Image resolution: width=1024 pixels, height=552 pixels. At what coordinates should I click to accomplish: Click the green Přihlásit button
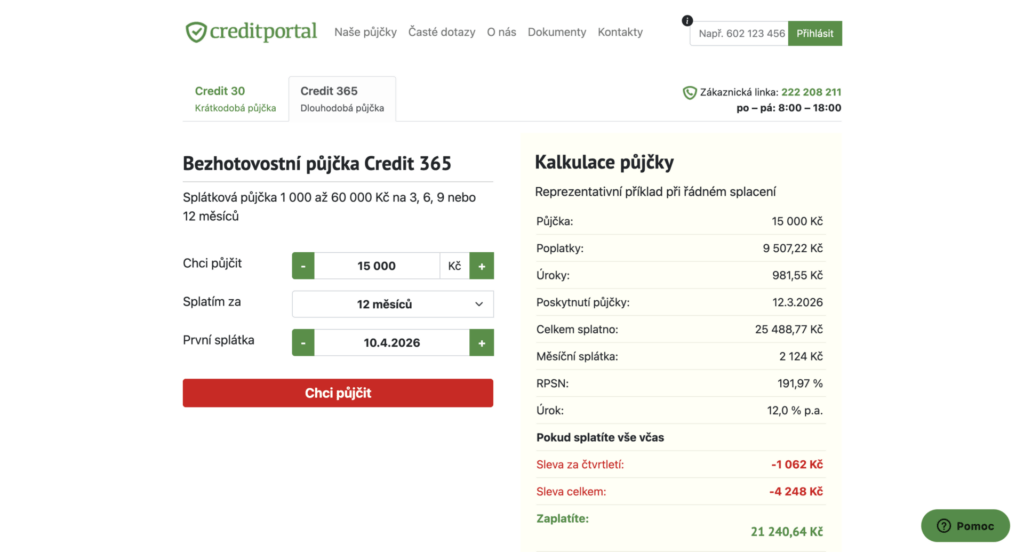pyautogui.click(x=814, y=33)
